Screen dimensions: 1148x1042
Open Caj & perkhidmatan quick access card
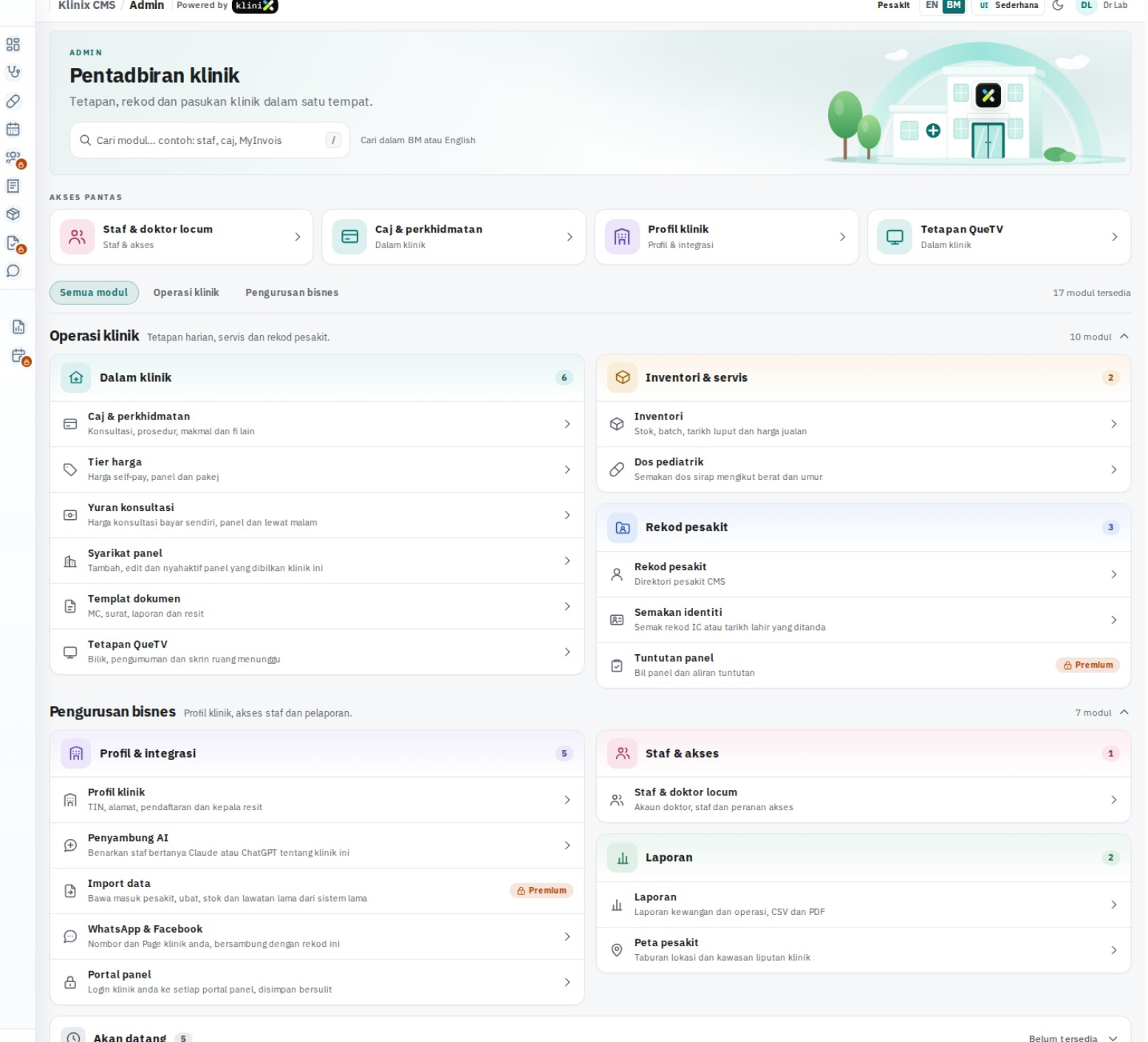click(x=454, y=237)
